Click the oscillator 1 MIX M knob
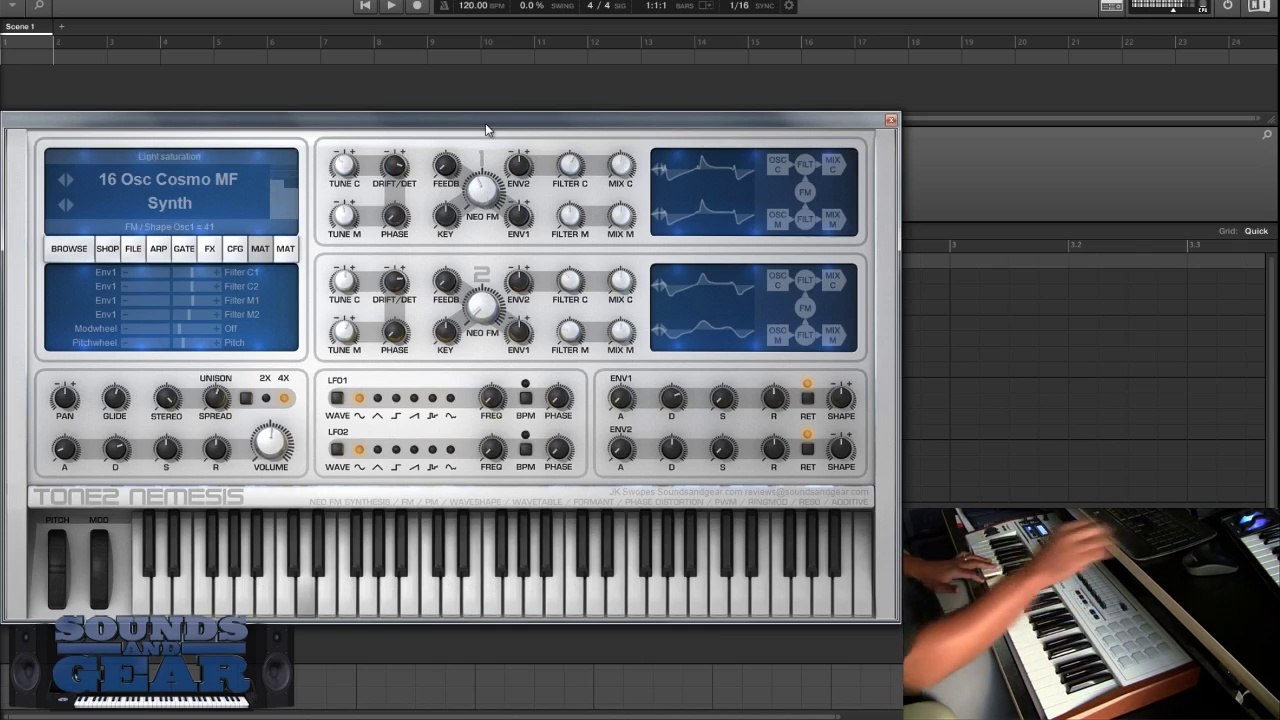Screen dimensions: 1280x720 coord(621,215)
